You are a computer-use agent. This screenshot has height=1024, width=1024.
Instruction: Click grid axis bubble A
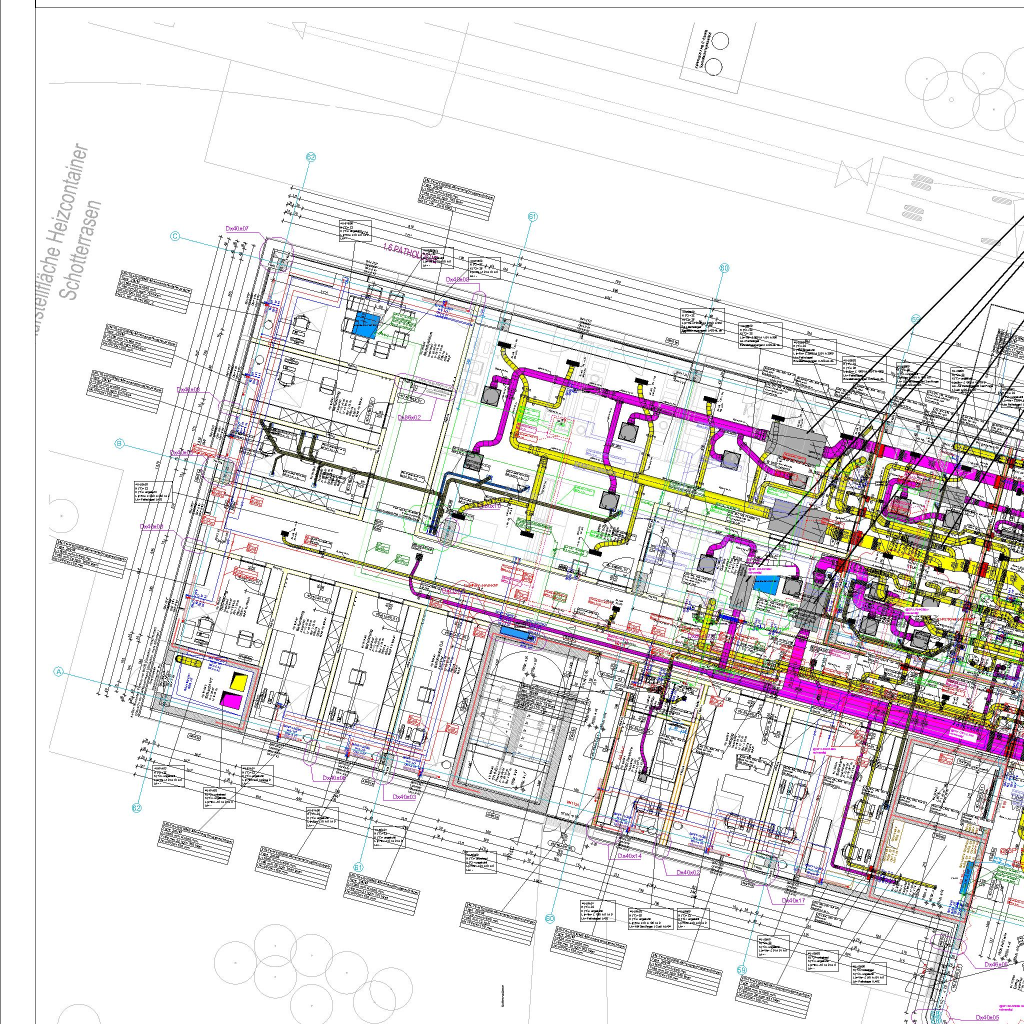[59, 672]
